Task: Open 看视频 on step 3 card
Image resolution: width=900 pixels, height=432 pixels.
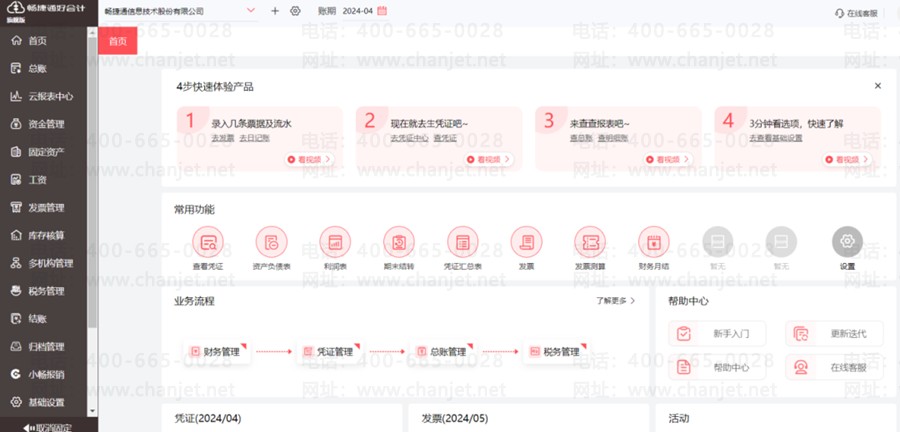Action: tap(668, 159)
